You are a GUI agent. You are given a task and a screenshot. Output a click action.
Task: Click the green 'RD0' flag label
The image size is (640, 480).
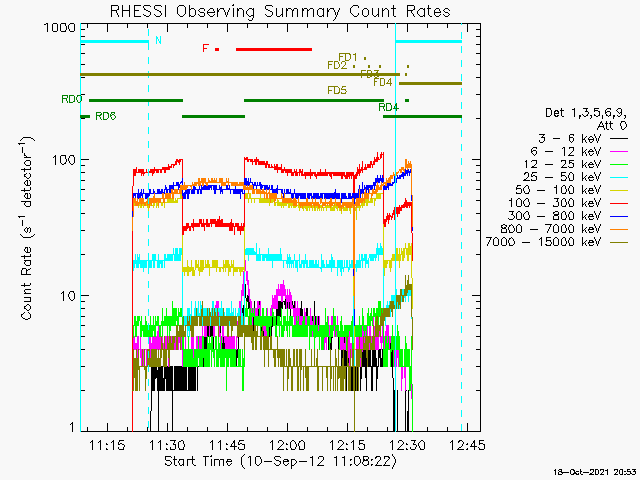click(x=72, y=99)
